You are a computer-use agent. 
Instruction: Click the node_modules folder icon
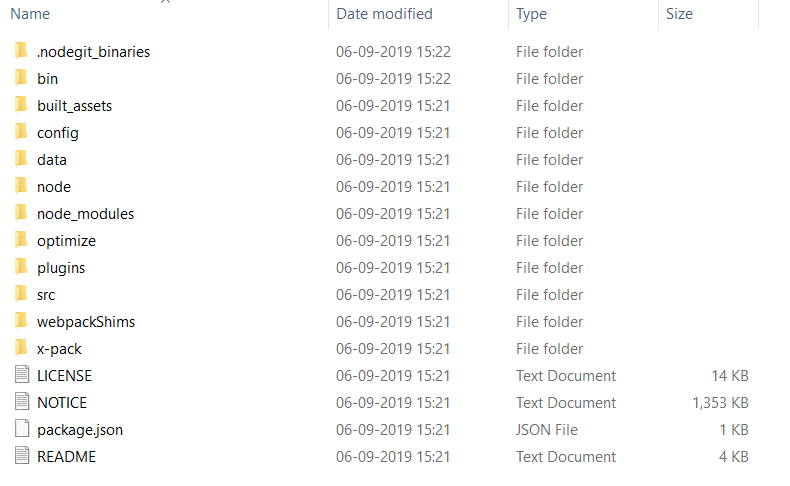point(21,213)
